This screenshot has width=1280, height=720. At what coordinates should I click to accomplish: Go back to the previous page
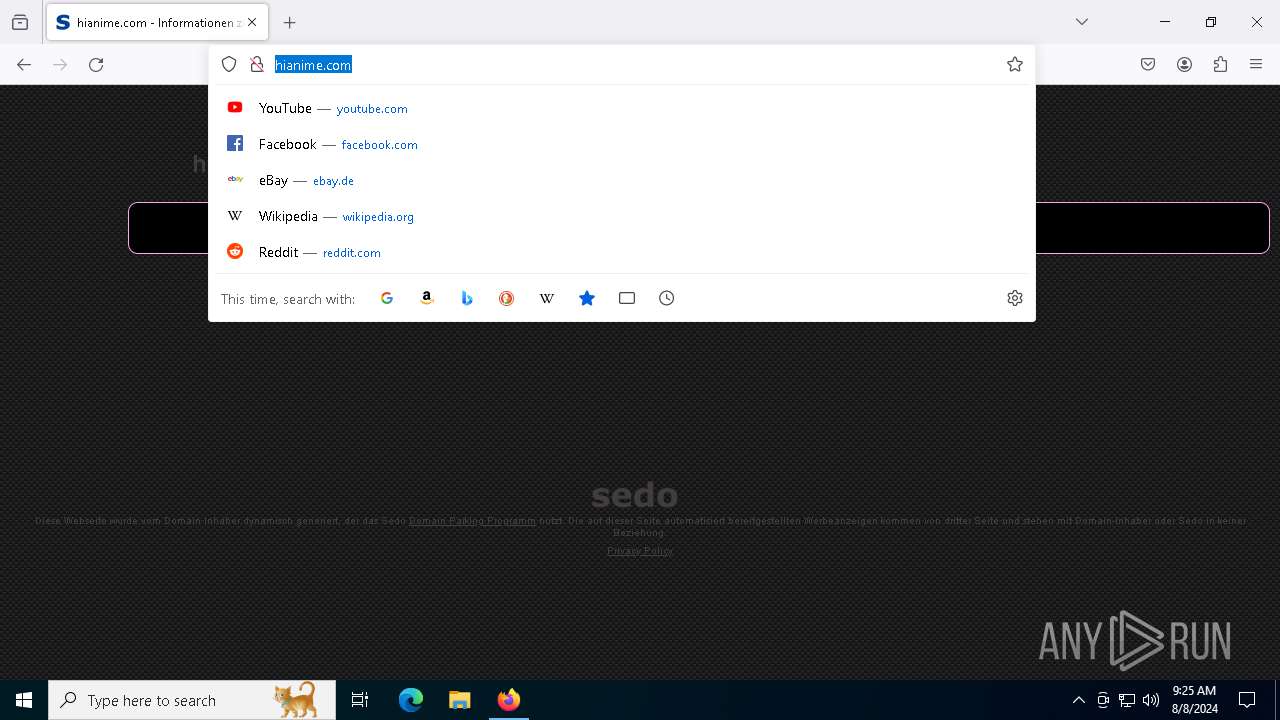(24, 65)
